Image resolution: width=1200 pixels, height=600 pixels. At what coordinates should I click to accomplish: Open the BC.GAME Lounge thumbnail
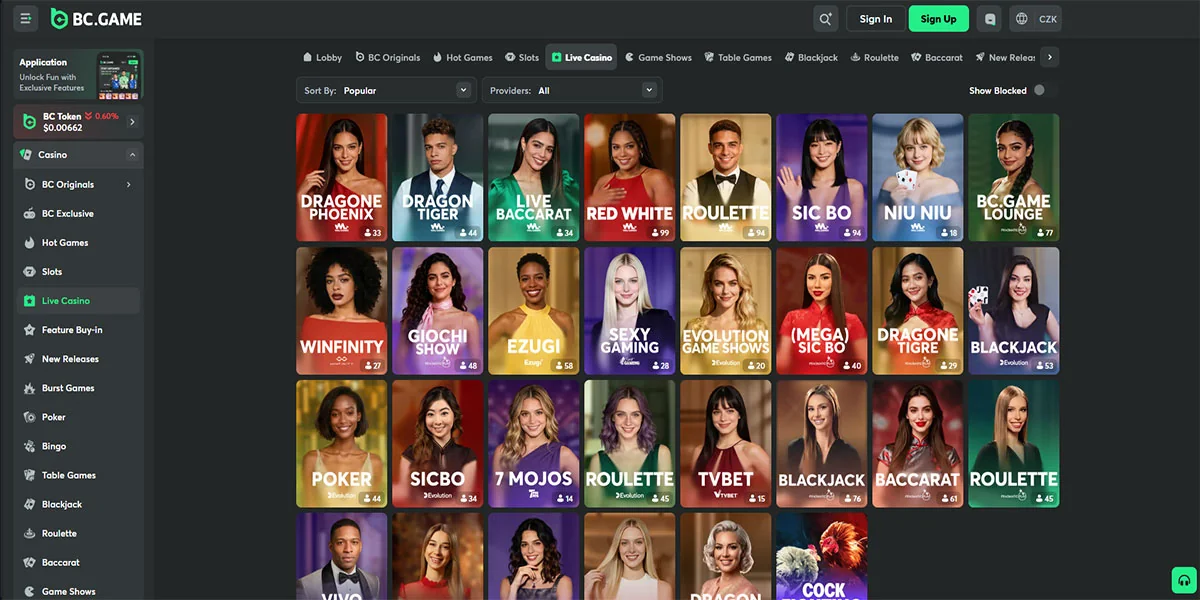(1013, 177)
